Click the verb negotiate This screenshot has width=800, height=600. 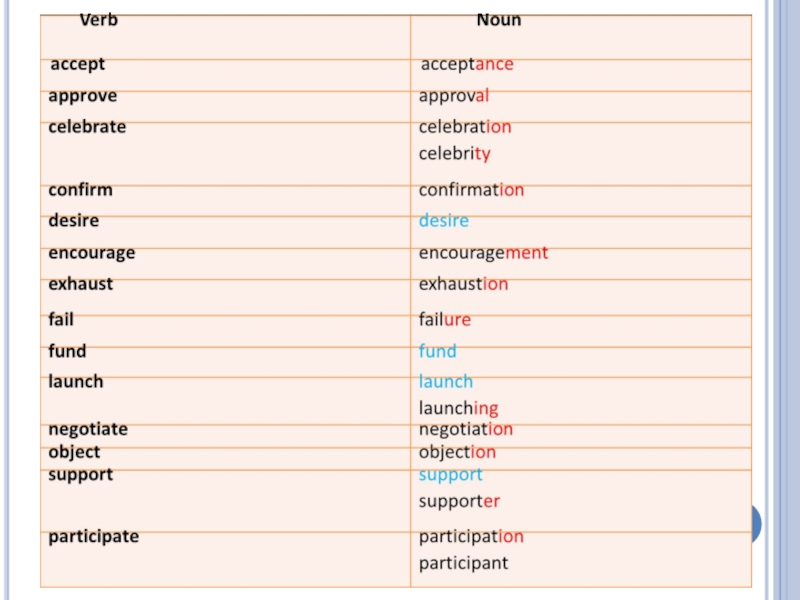(88, 429)
